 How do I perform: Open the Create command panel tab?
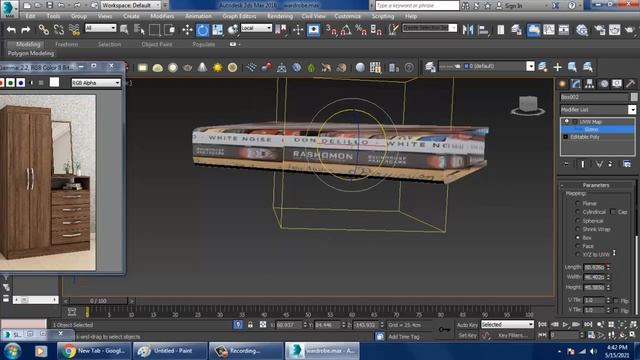coord(562,84)
